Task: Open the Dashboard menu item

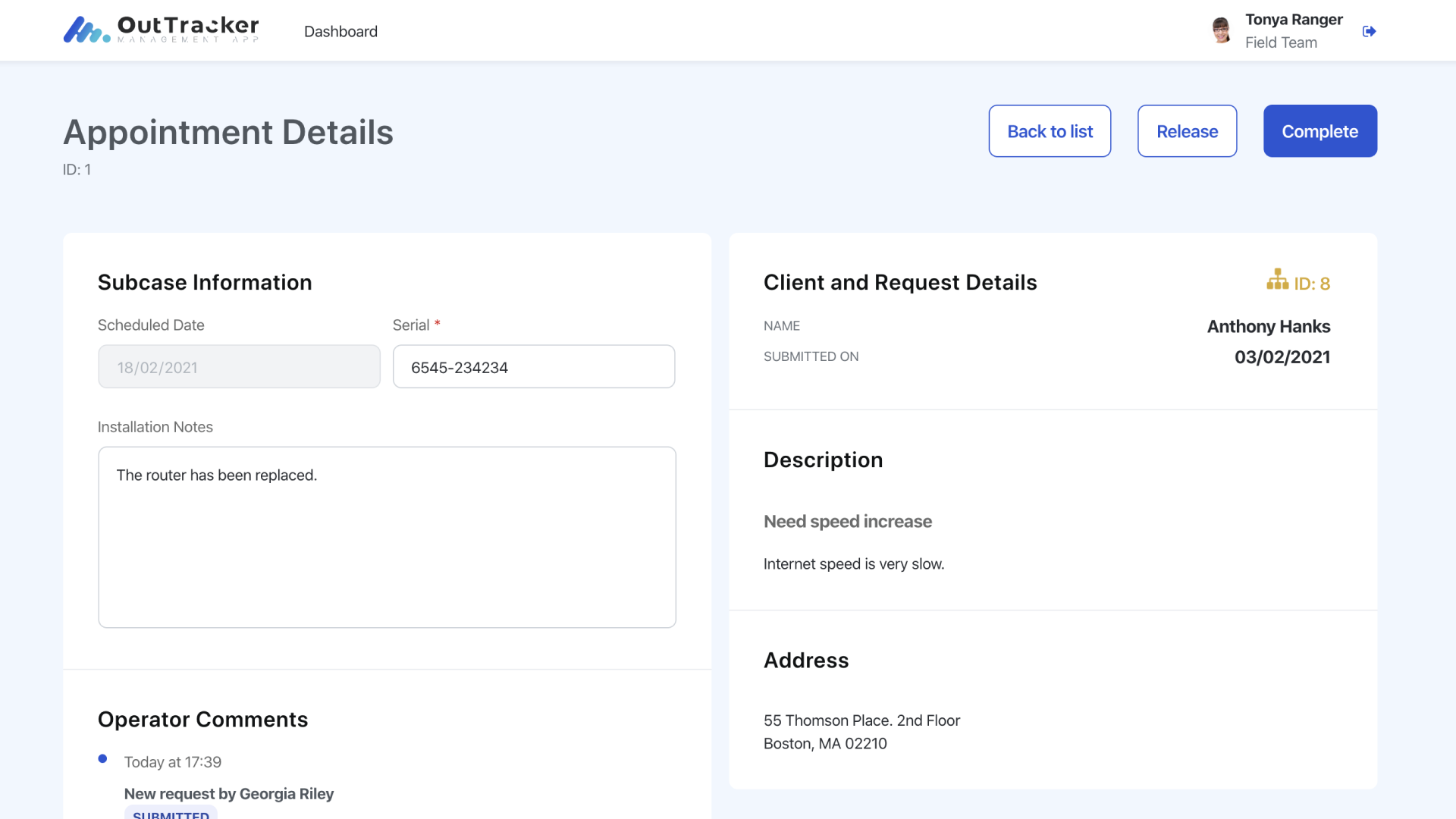Action: (340, 32)
